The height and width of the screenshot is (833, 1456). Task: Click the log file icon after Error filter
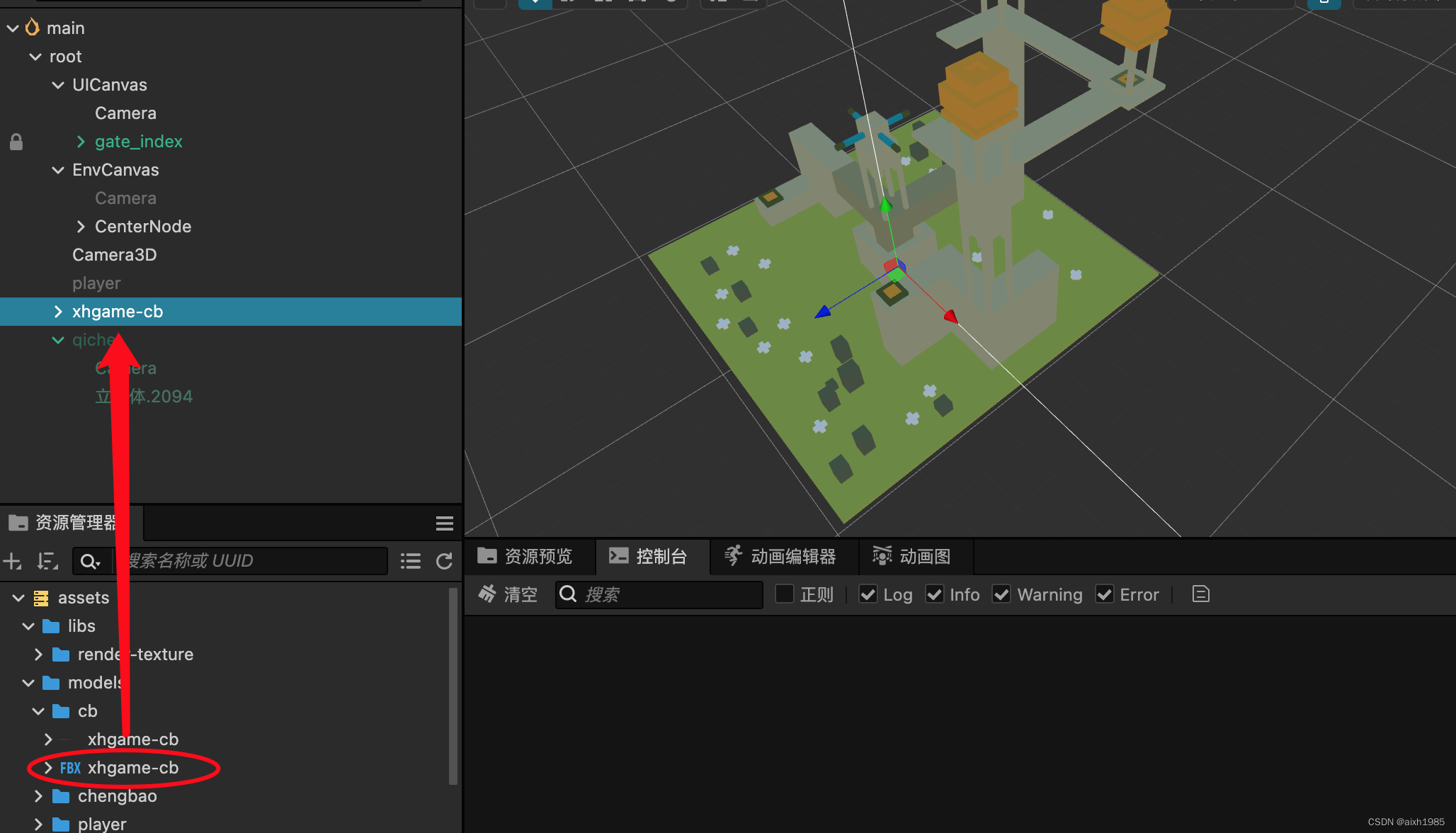[1200, 594]
